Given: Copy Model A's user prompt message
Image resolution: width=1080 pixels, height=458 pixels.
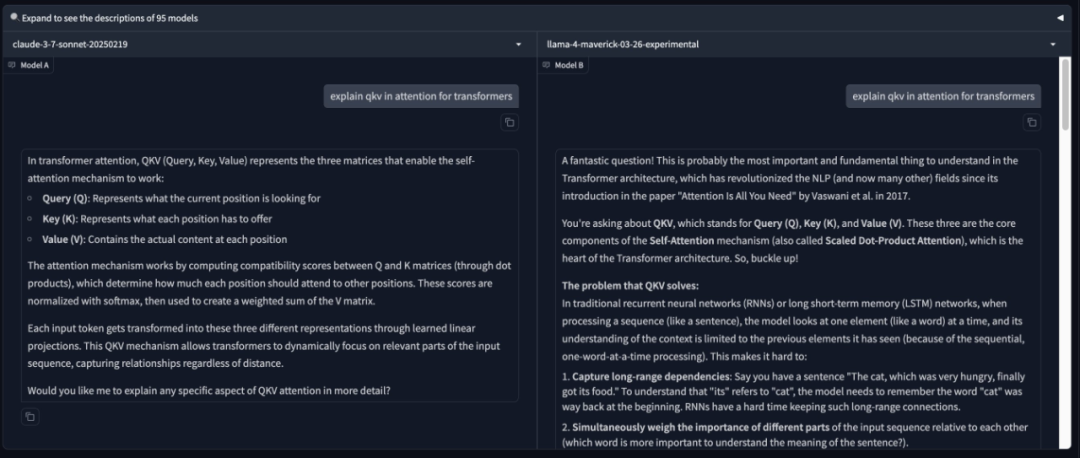Looking at the screenshot, I should pos(509,122).
